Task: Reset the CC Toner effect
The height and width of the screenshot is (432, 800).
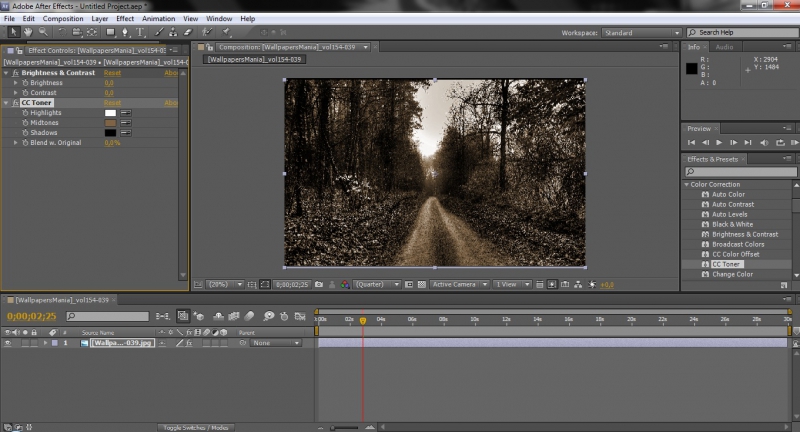Action: tap(112, 102)
